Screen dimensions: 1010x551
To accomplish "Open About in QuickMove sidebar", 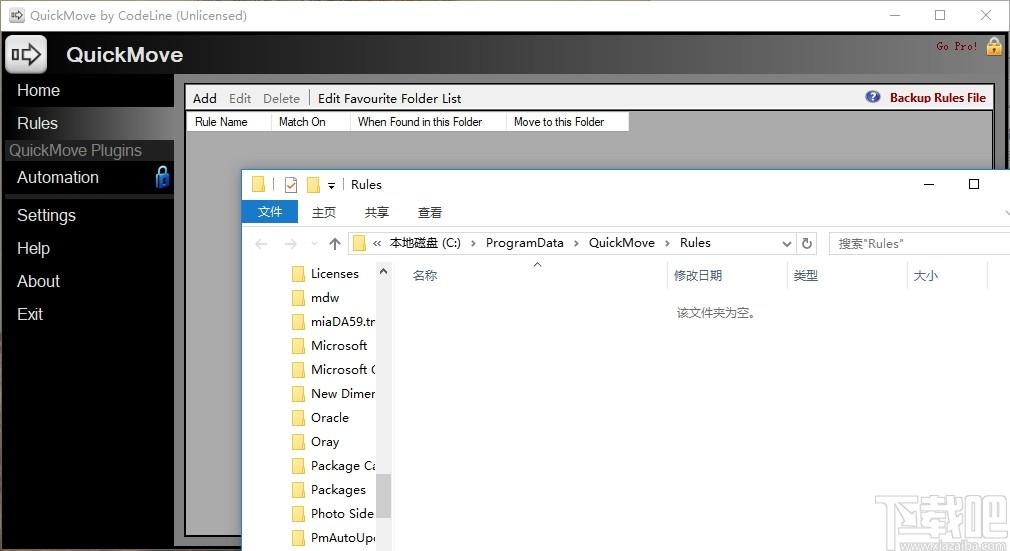I will point(39,281).
